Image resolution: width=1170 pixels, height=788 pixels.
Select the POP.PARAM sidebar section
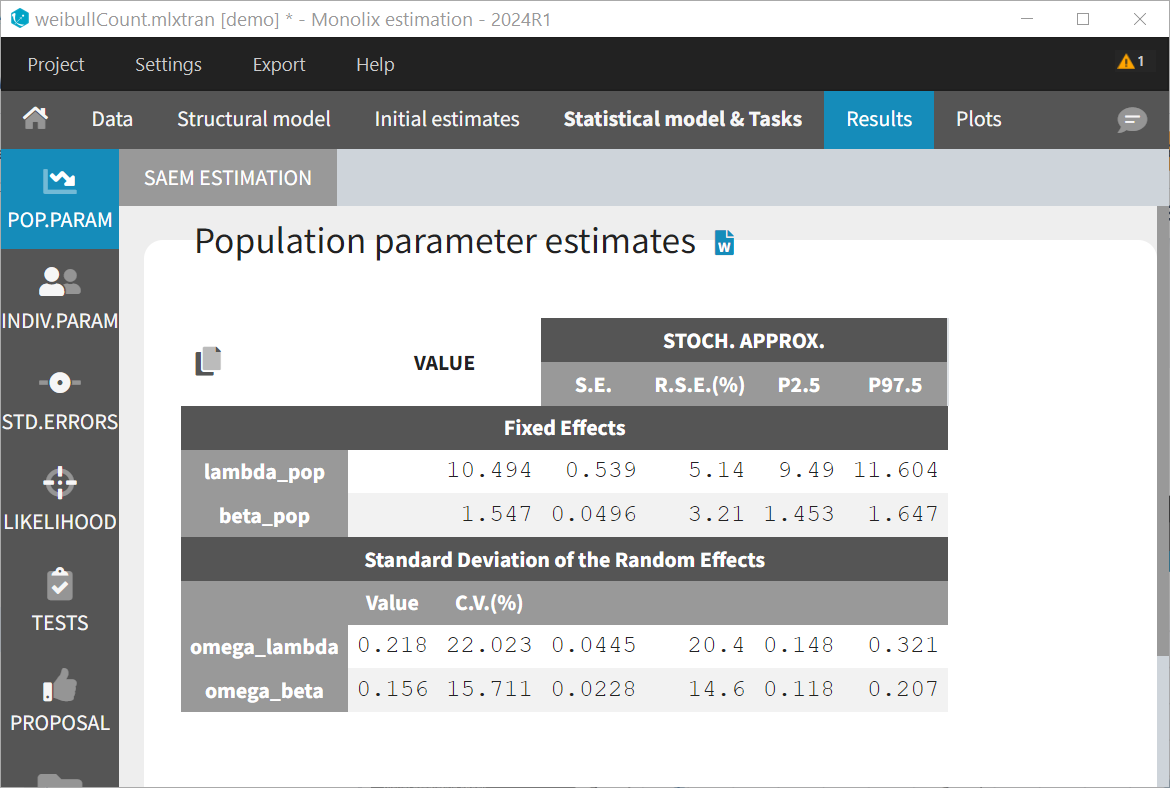(59, 199)
